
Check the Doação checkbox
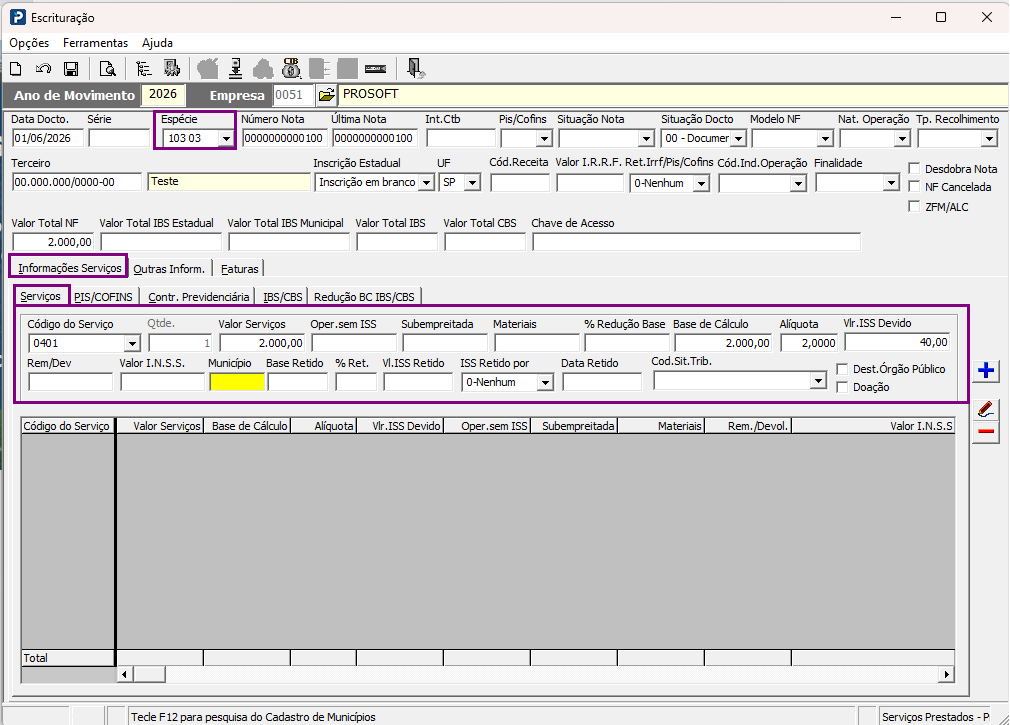point(842,387)
